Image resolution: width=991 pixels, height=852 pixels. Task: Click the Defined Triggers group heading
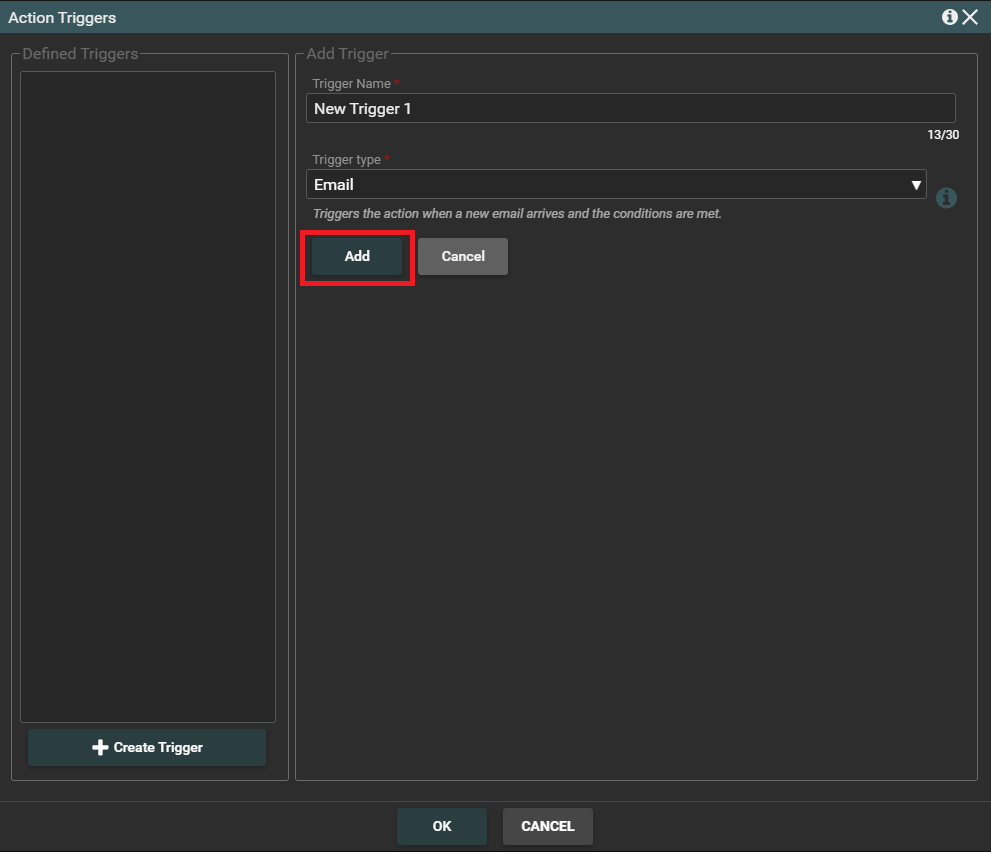click(x=80, y=54)
